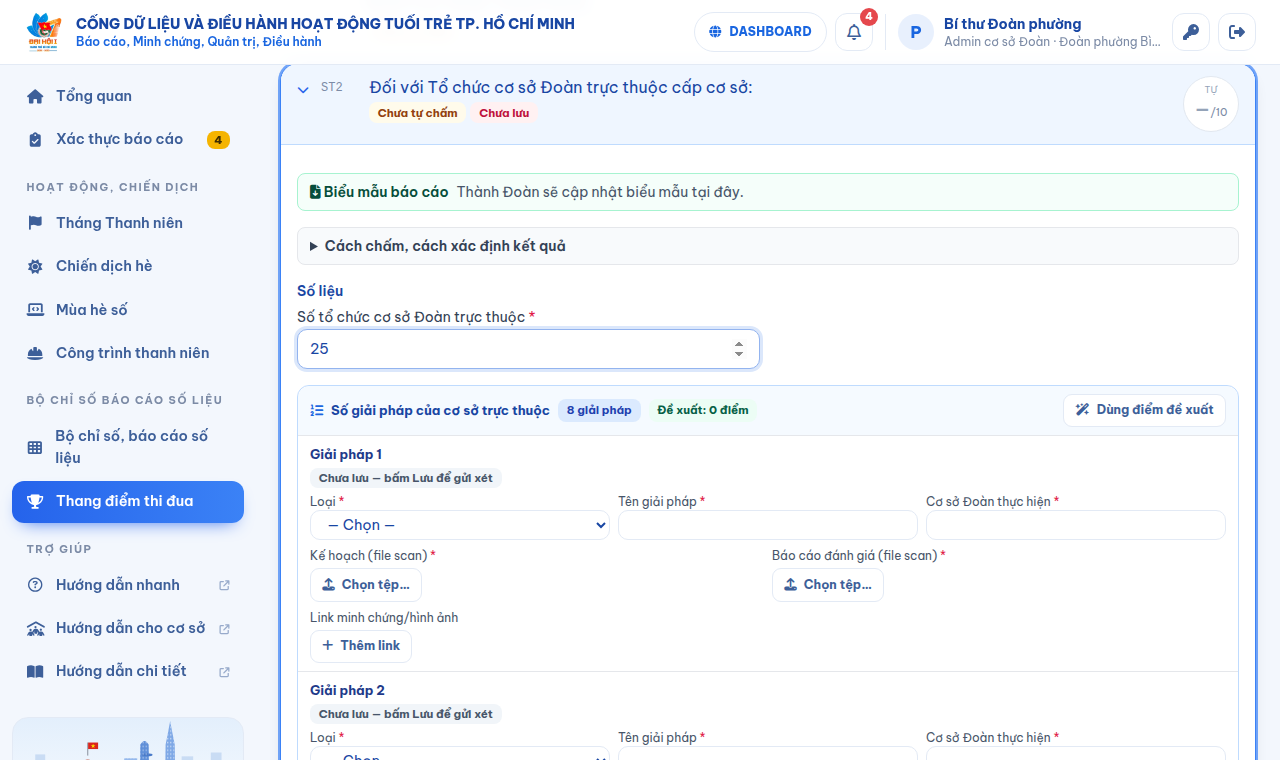Click the Chưa lưu status badge in ST2 header

(x=504, y=113)
